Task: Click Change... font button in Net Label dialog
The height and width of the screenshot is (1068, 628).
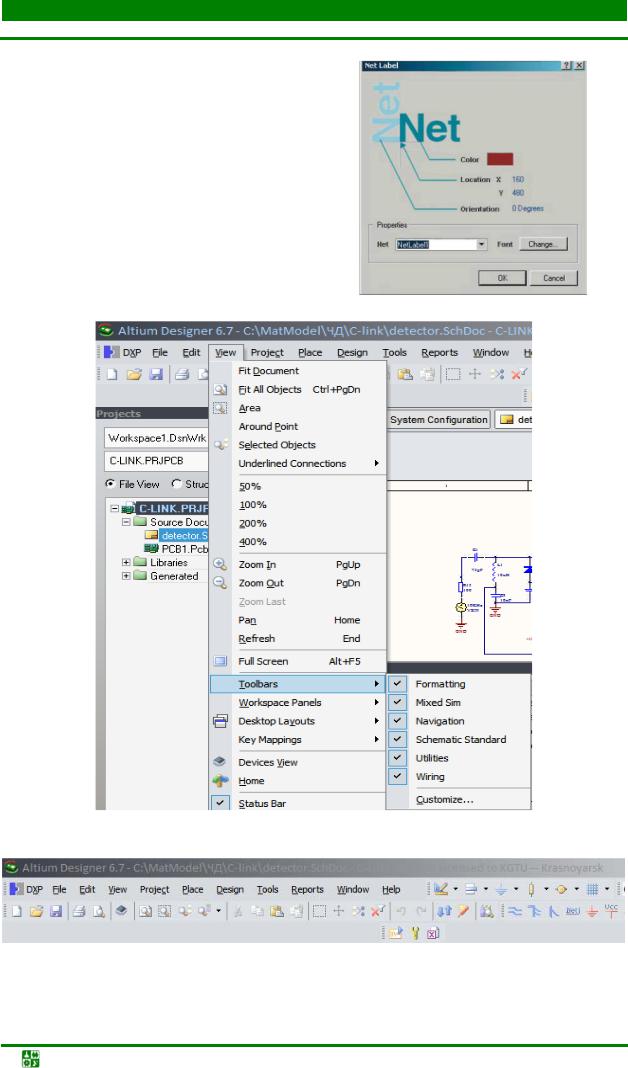Action: (x=543, y=244)
